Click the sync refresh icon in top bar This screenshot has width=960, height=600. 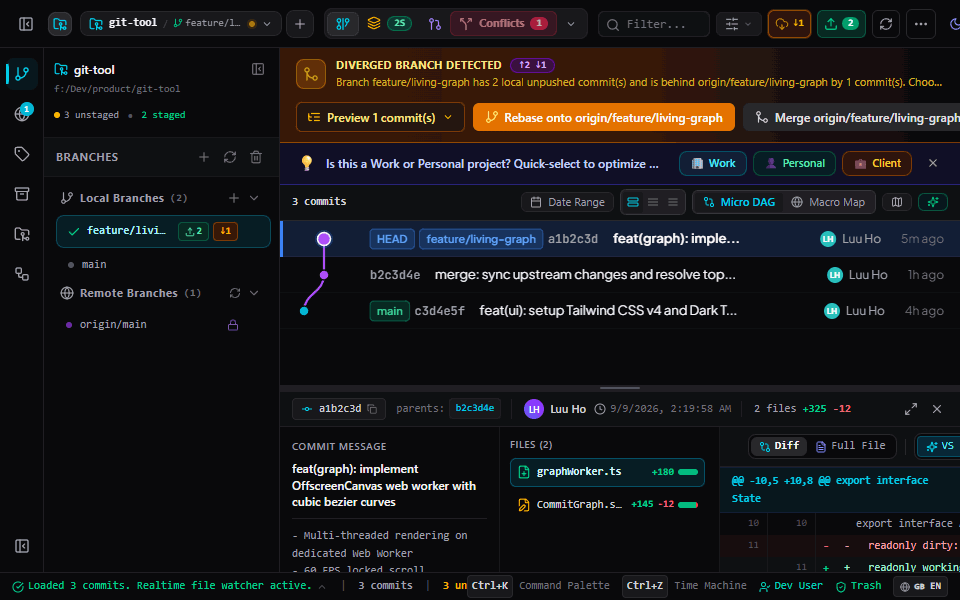pyautogui.click(x=886, y=24)
